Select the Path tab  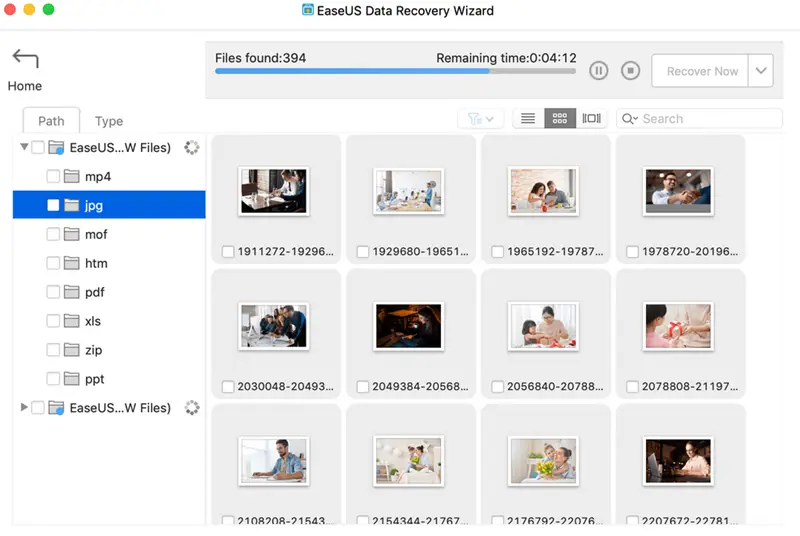[x=51, y=121]
